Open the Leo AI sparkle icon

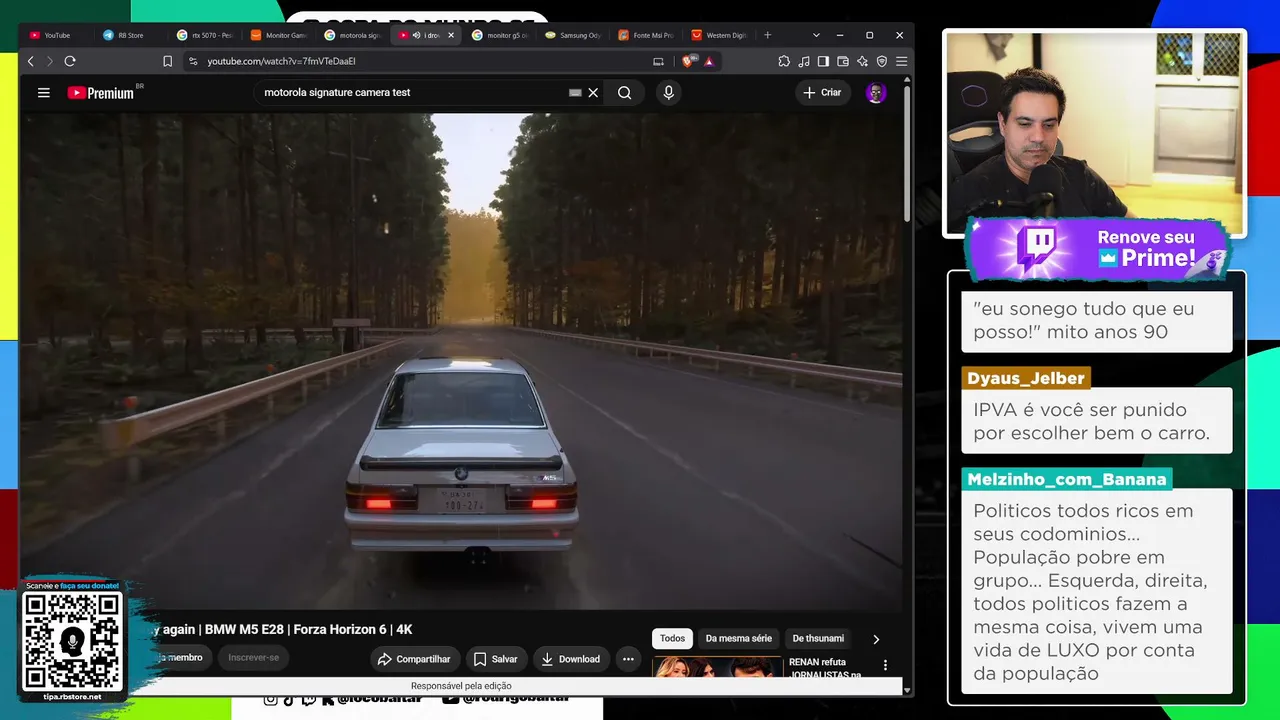tap(862, 61)
